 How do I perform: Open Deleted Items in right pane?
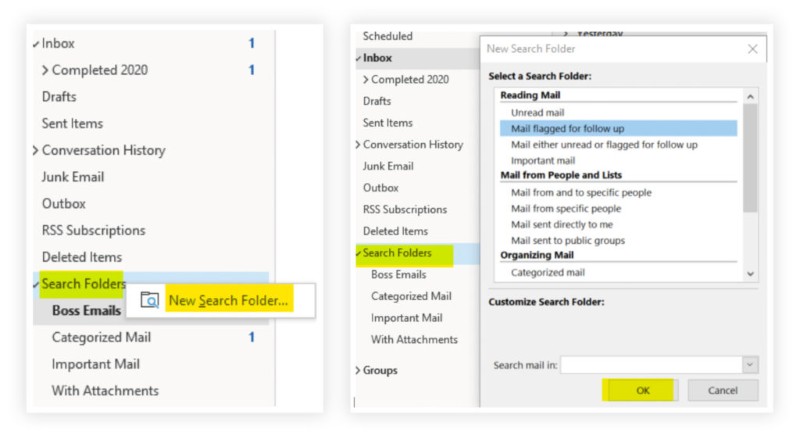pyautogui.click(x=396, y=231)
